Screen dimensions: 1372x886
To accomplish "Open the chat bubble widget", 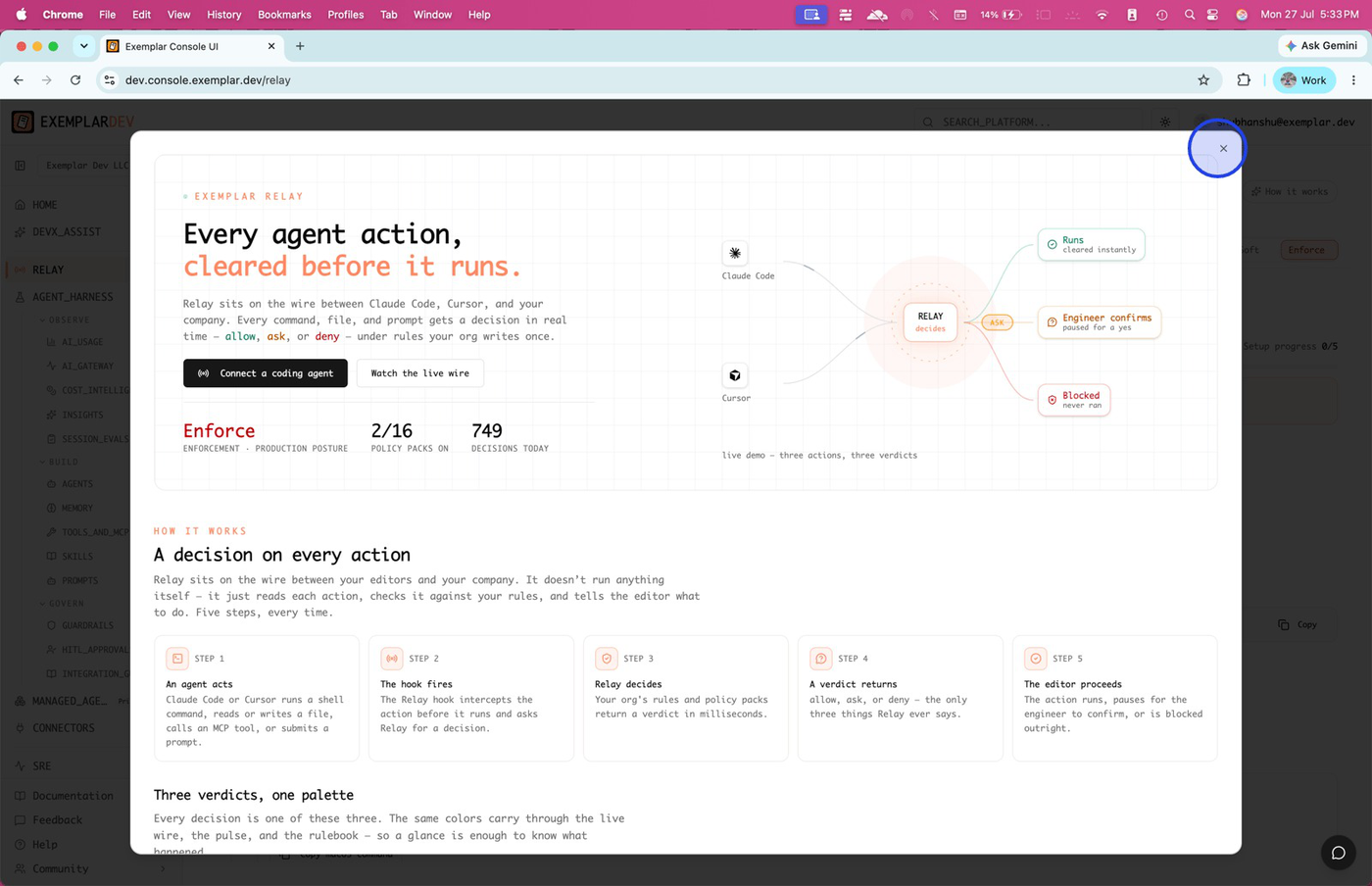I will coord(1338,853).
